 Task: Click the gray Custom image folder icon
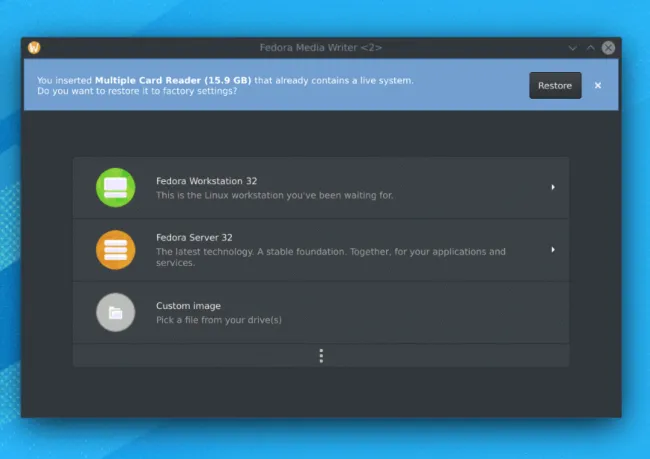coord(116,312)
